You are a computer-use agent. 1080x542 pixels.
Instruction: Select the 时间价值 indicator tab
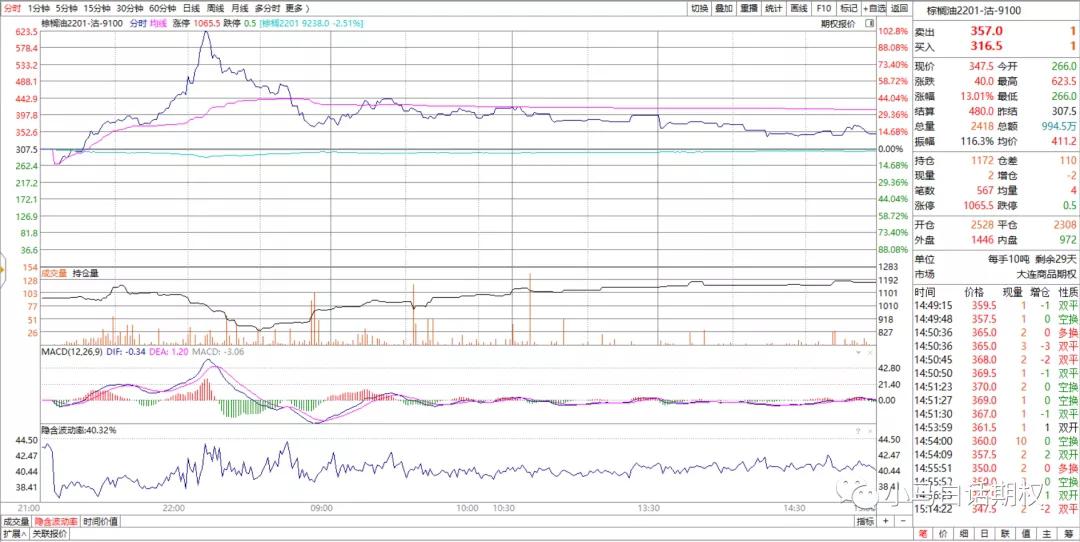click(100, 521)
